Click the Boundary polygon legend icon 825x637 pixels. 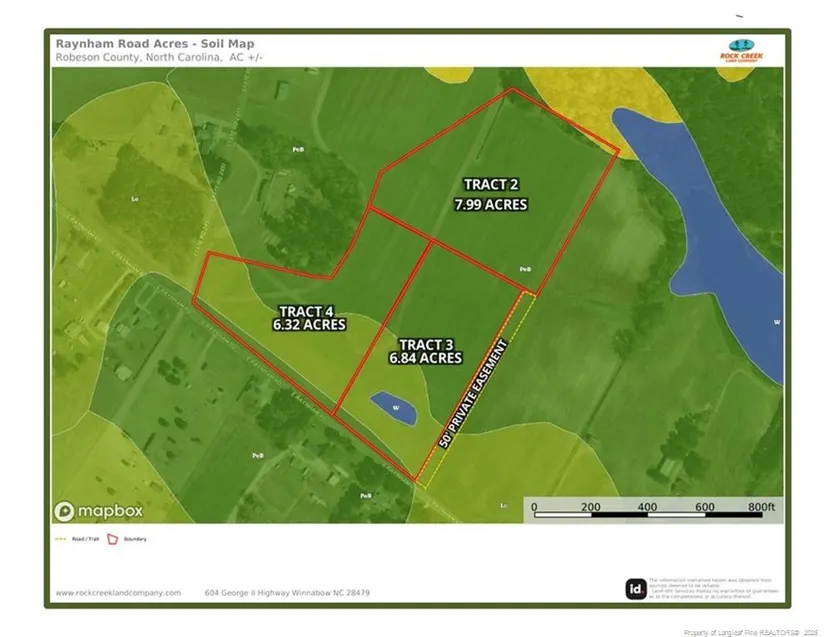click(x=113, y=538)
